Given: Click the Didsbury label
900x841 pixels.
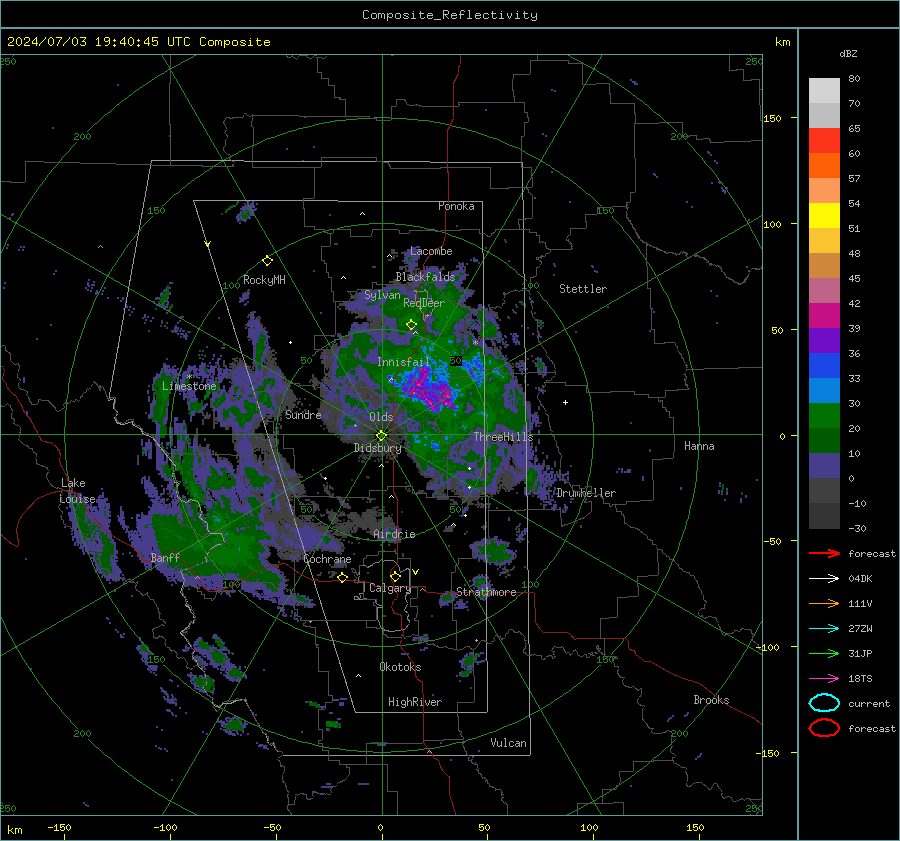Looking at the screenshot, I should tap(377, 448).
